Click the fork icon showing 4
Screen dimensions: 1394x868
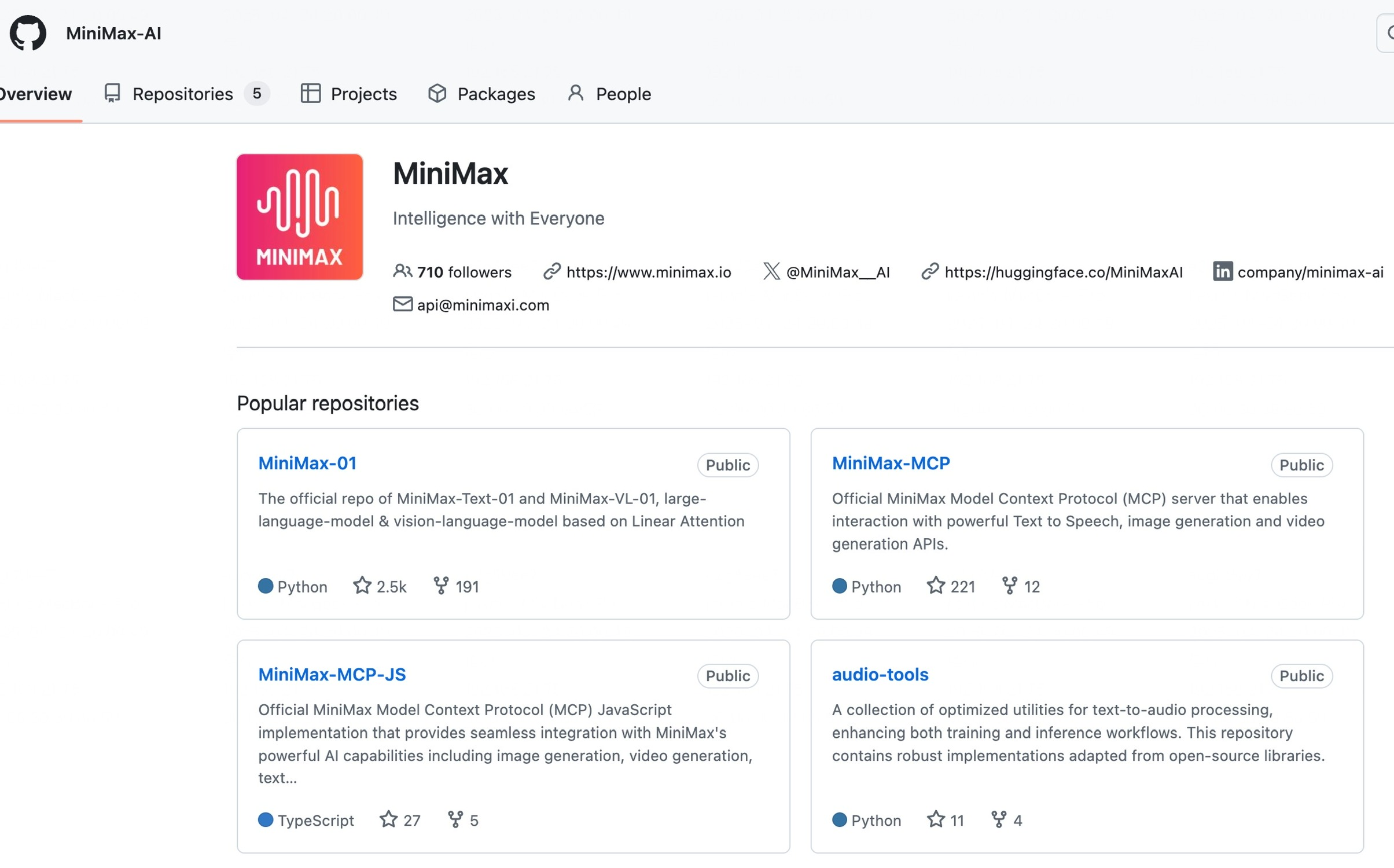999,819
